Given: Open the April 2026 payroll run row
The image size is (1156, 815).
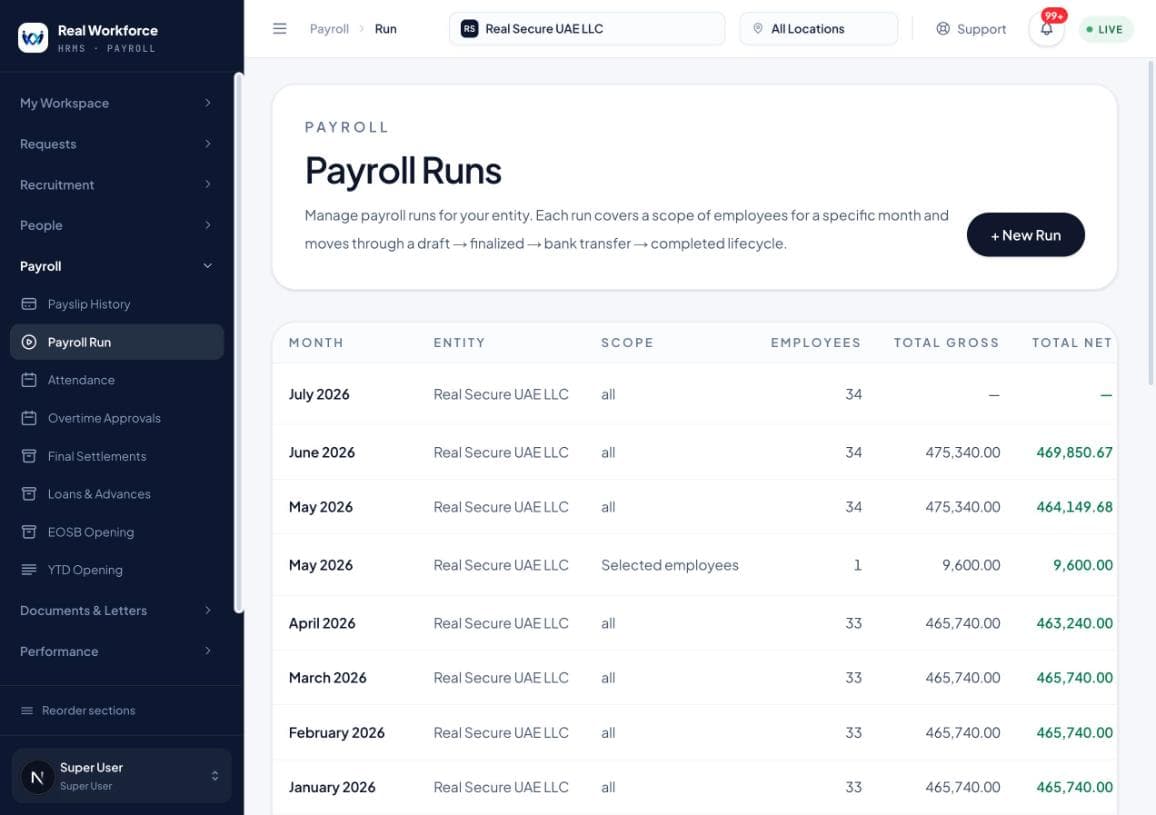Looking at the screenshot, I should coord(694,623).
